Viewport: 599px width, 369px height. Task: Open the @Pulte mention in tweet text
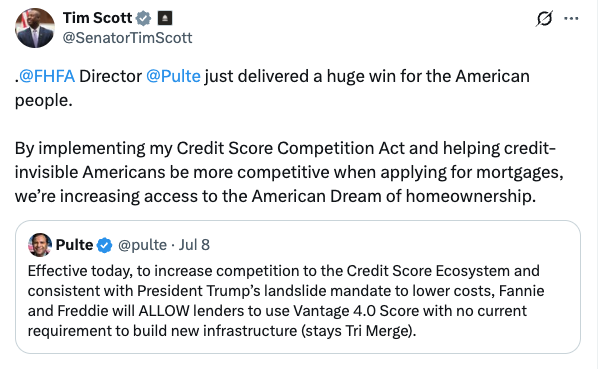[x=173, y=76]
